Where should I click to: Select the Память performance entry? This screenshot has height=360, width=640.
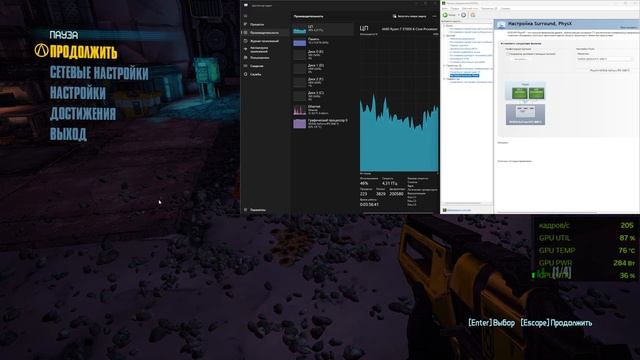click(323, 41)
